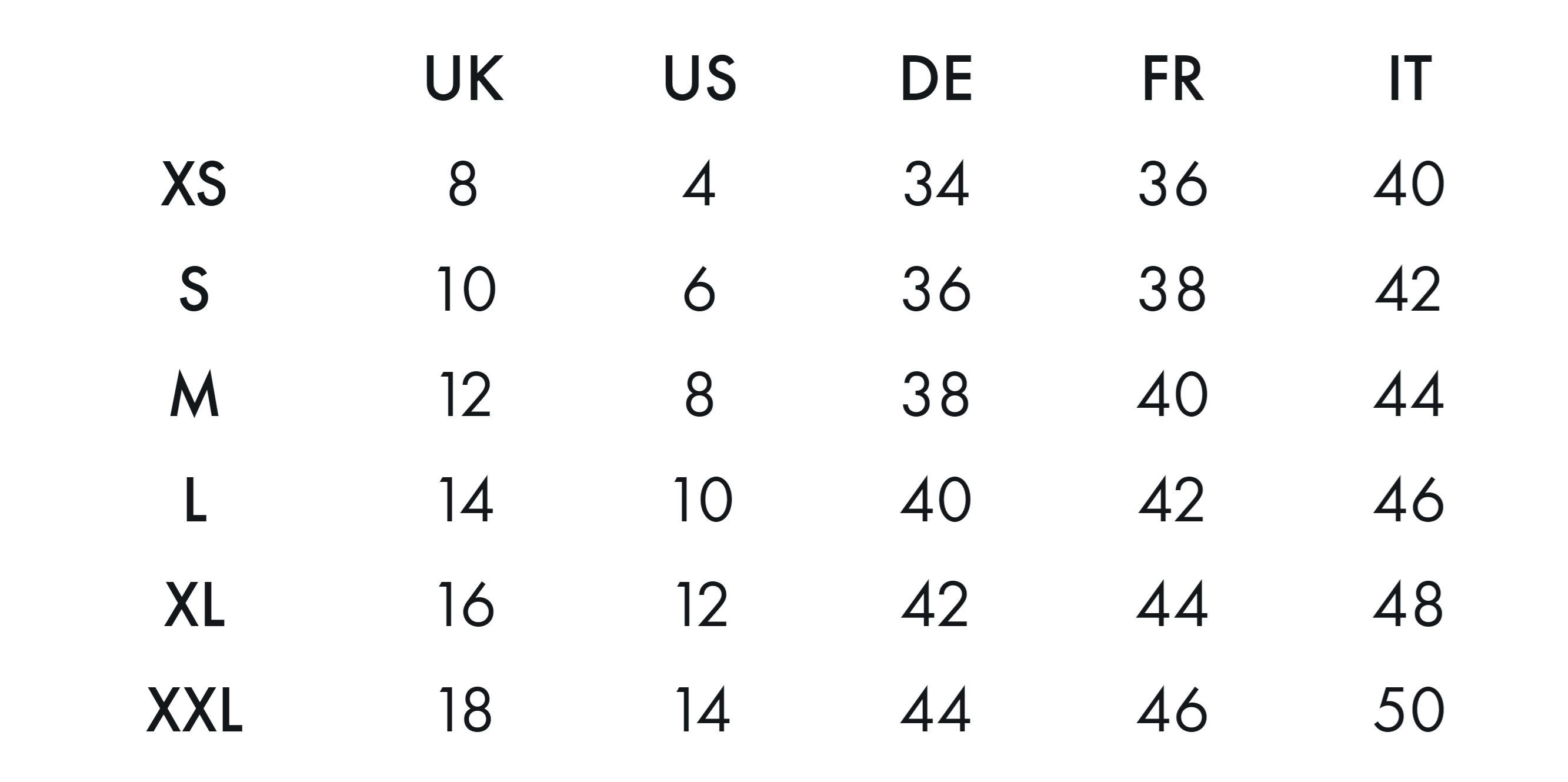Click the UK column header
The height and width of the screenshot is (782, 1568).
pos(465,79)
